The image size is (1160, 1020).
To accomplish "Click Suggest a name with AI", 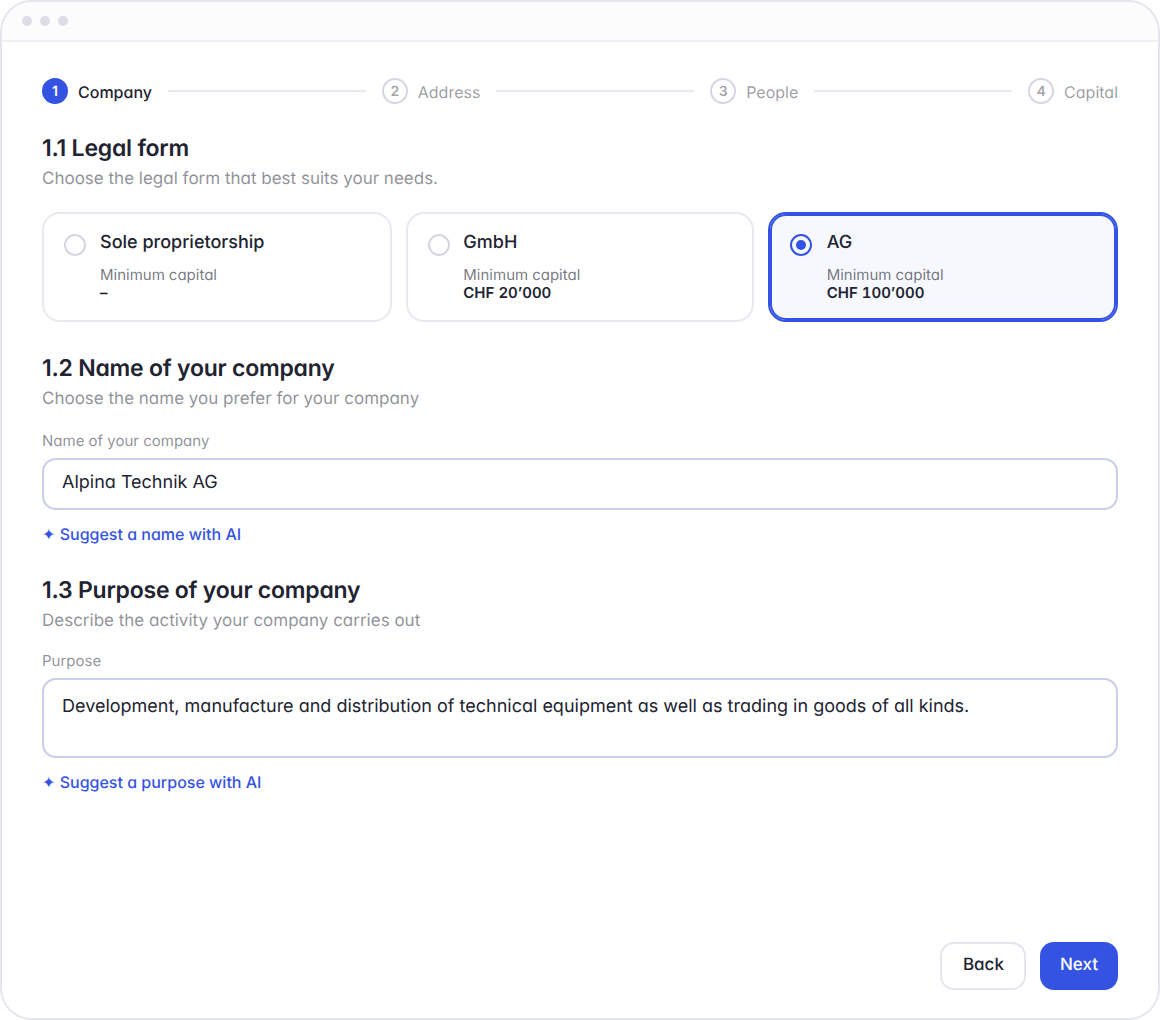I will coord(142,534).
